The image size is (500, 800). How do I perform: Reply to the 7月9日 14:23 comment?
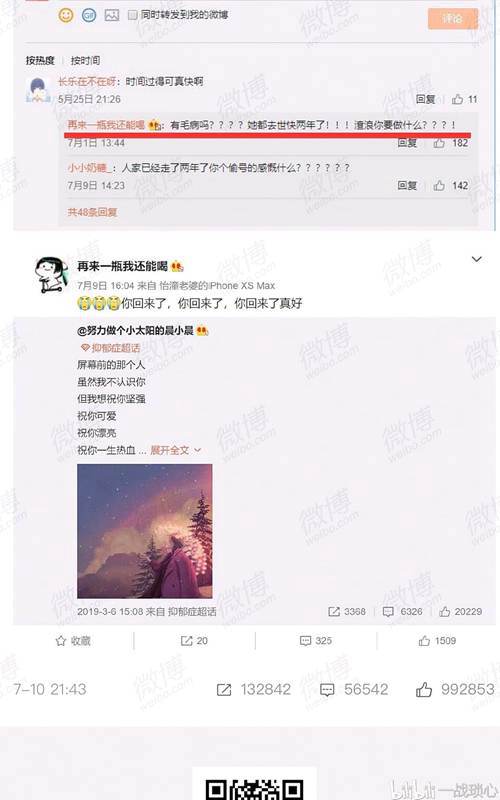[x=407, y=185]
